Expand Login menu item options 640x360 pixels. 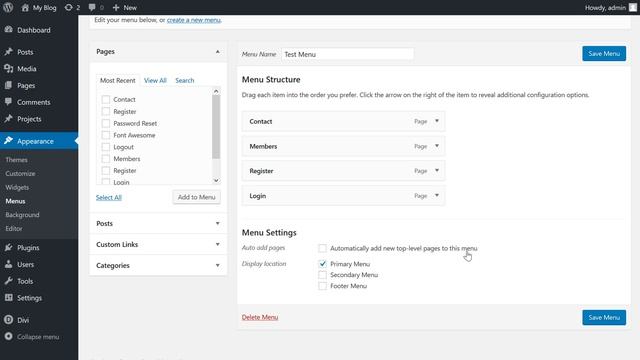coord(437,195)
